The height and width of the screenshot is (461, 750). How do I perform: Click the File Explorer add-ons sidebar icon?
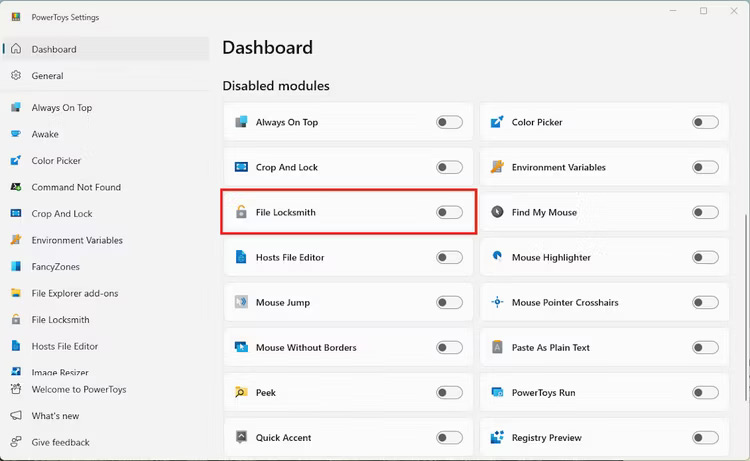point(16,293)
